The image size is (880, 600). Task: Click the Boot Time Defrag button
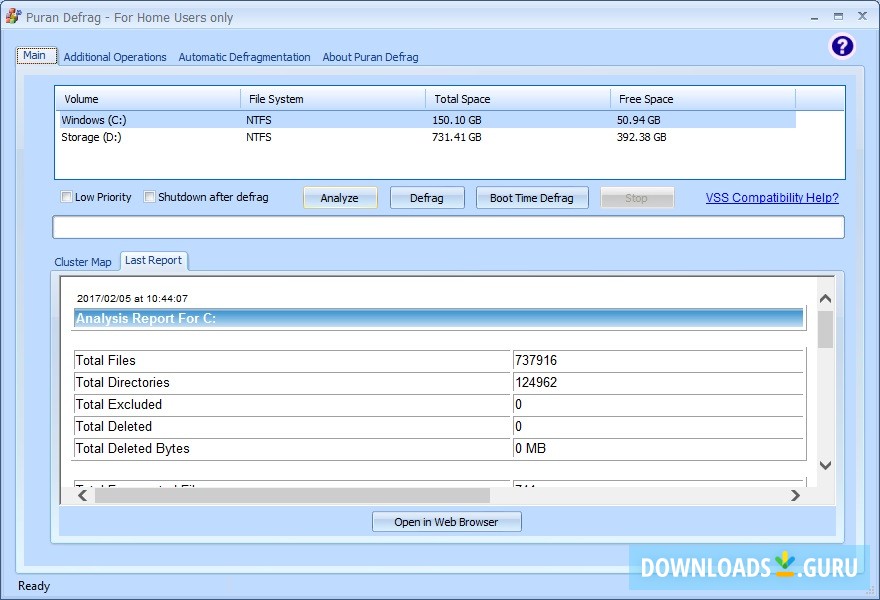pos(531,198)
